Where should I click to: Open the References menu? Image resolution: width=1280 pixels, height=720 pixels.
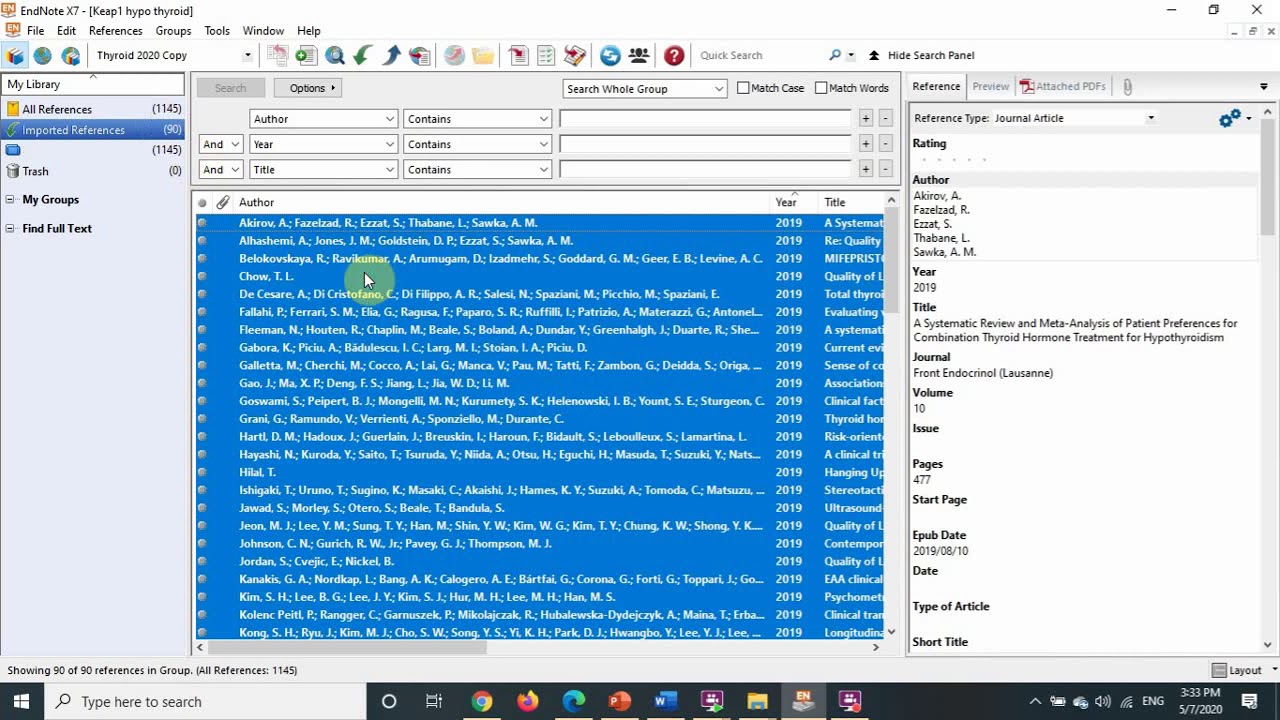click(115, 31)
